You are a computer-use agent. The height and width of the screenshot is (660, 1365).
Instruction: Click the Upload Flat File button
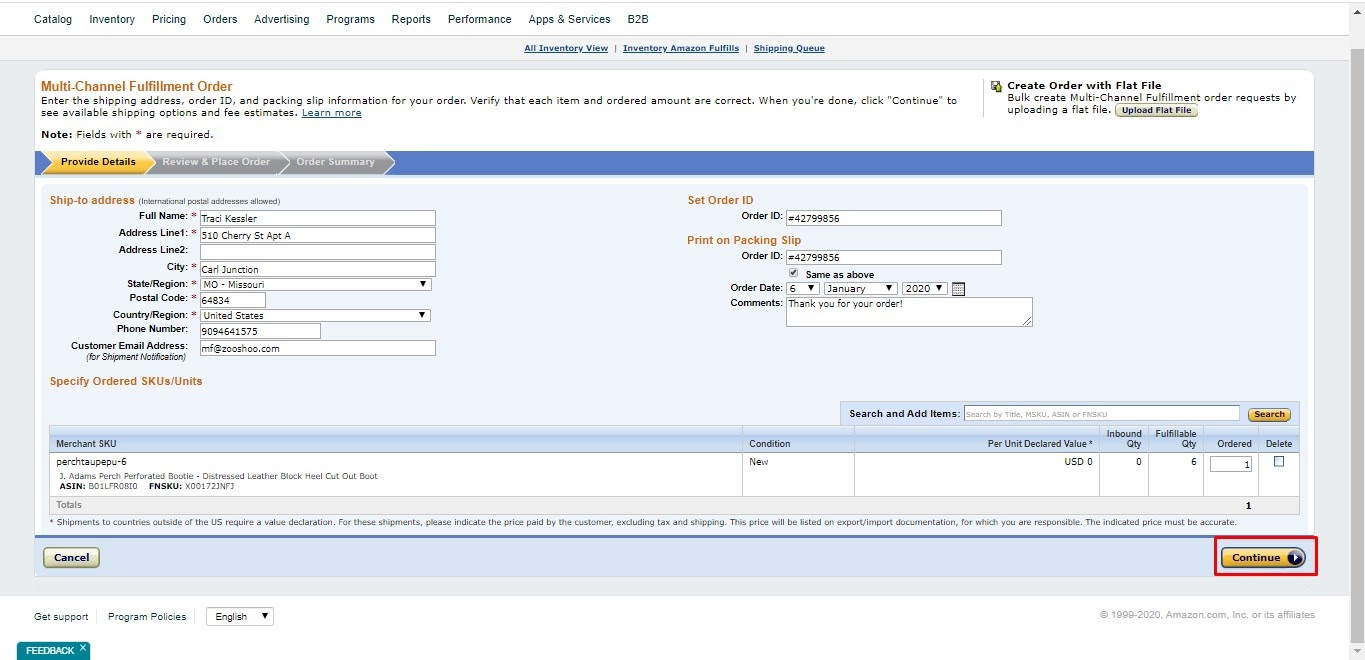pos(1156,111)
